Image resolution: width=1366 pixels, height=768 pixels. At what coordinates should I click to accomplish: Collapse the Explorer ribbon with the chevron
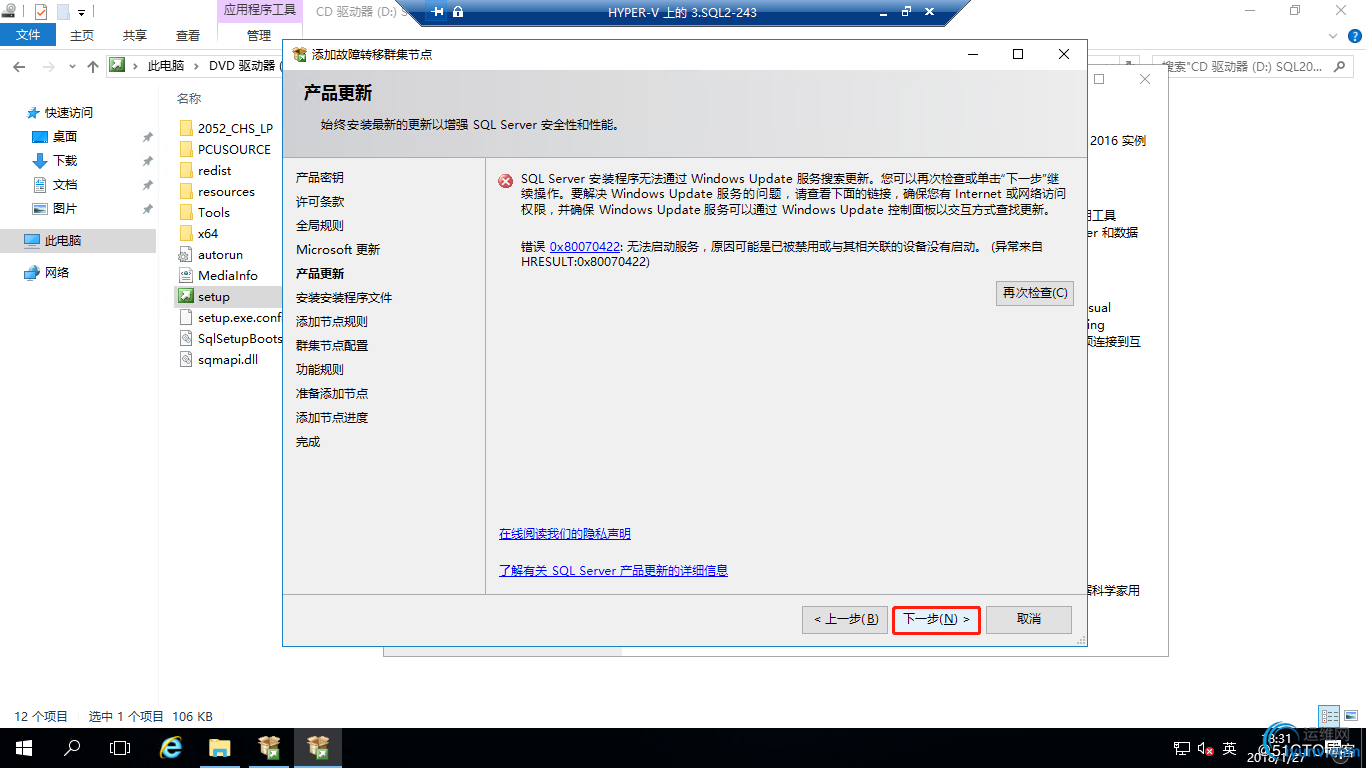point(1331,35)
